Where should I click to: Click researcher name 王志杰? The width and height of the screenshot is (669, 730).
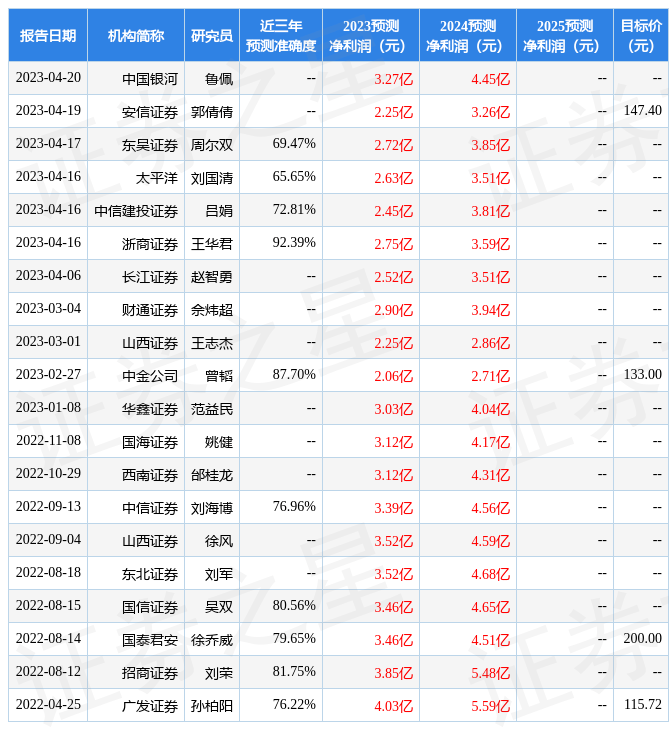point(212,343)
